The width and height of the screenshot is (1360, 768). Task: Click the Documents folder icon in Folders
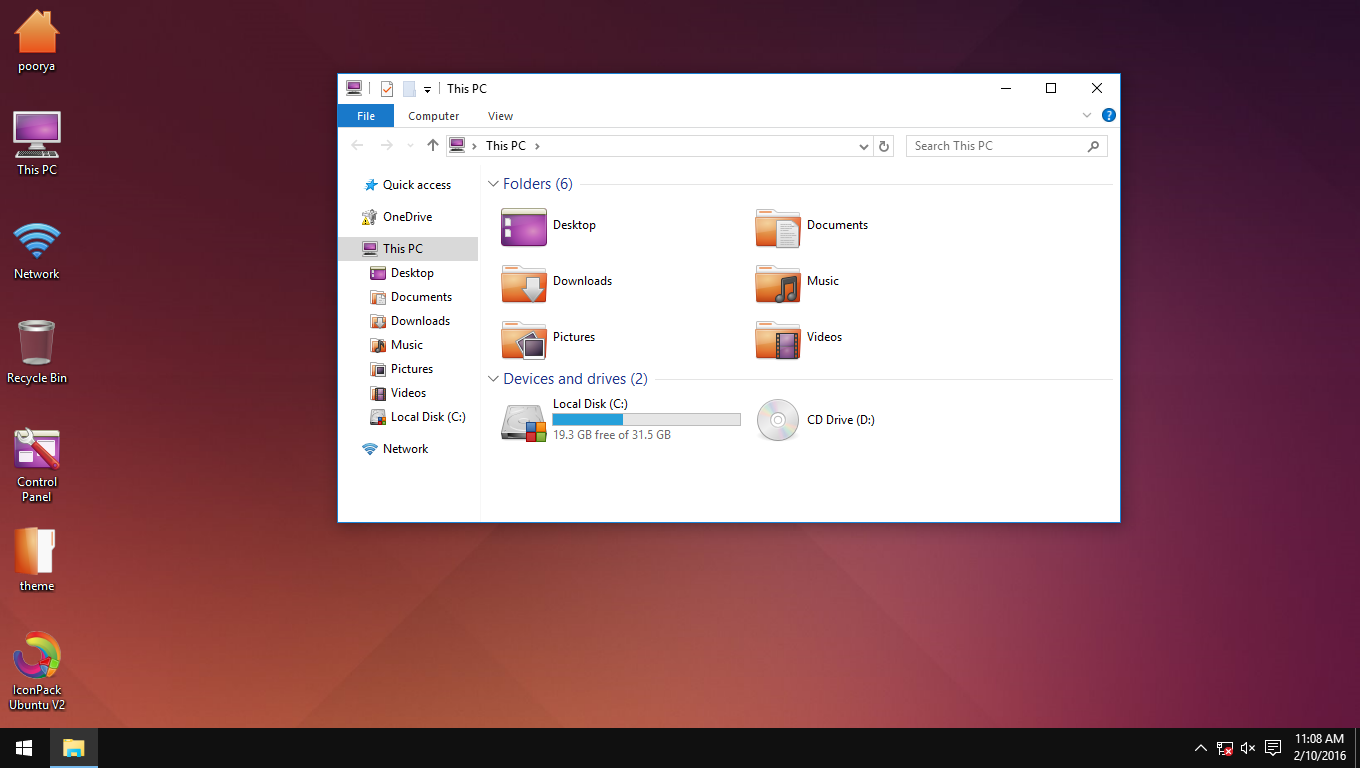click(778, 227)
